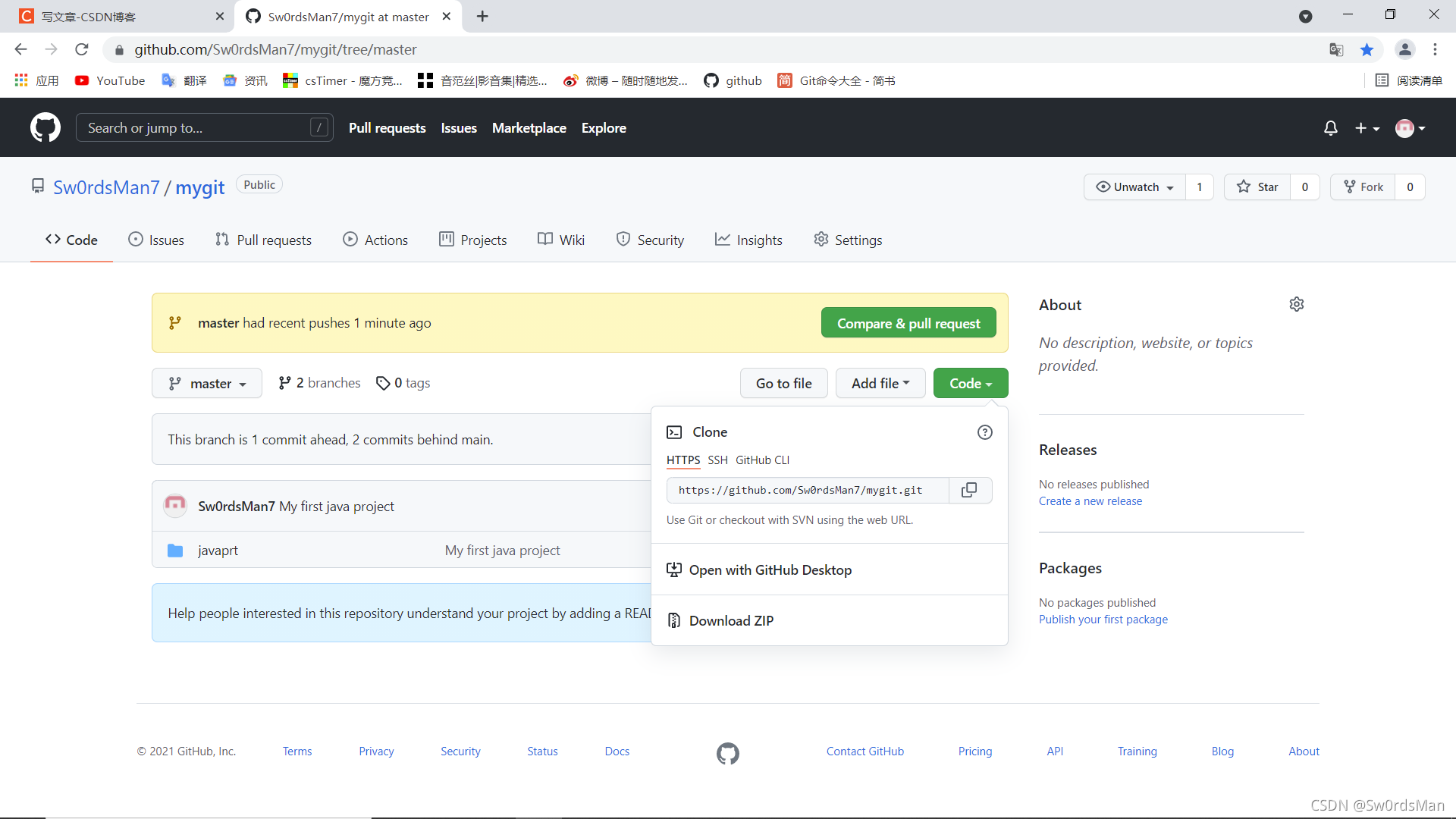Image resolution: width=1456 pixels, height=819 pixels.
Task: Open a new browser tab with plus
Action: pyautogui.click(x=482, y=16)
